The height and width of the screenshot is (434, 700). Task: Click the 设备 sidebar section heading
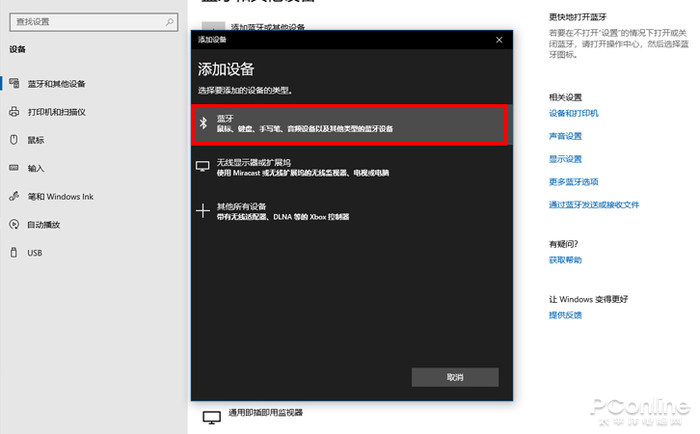tap(17, 49)
